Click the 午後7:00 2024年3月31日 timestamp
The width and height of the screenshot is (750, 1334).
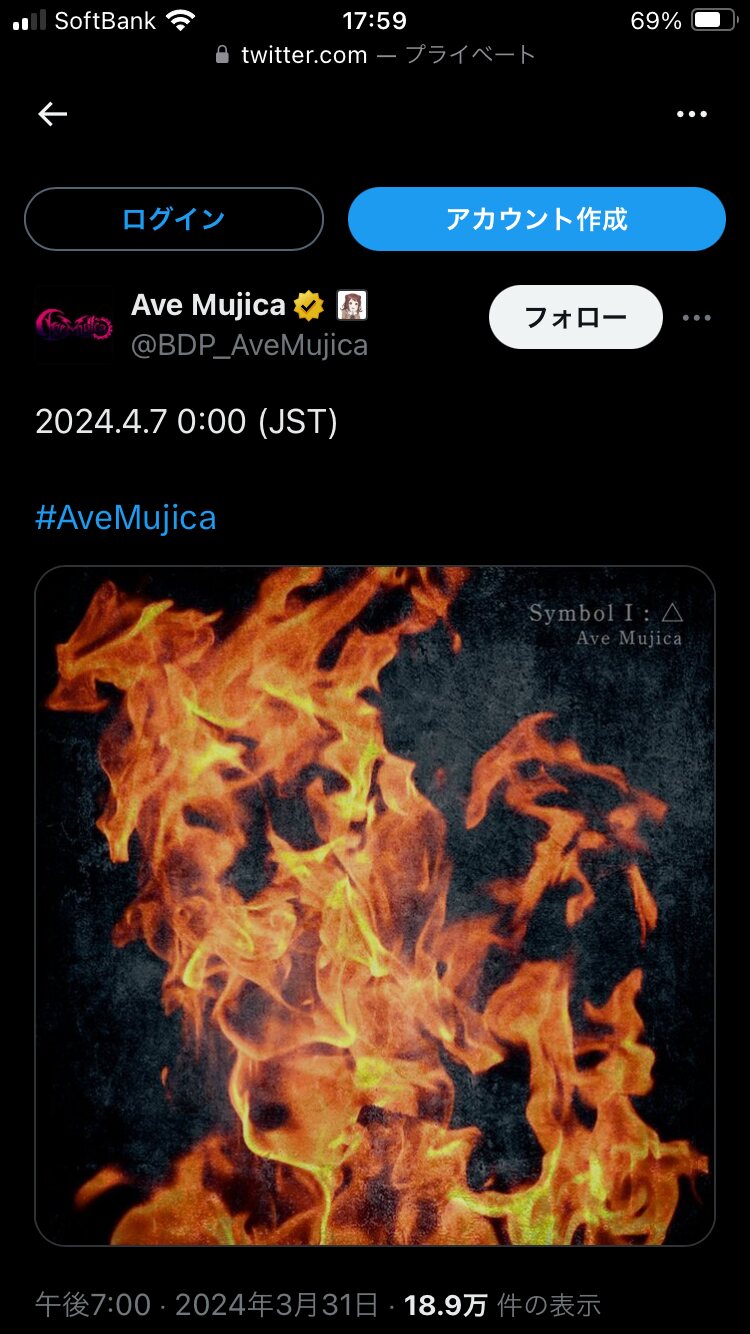tap(207, 1304)
